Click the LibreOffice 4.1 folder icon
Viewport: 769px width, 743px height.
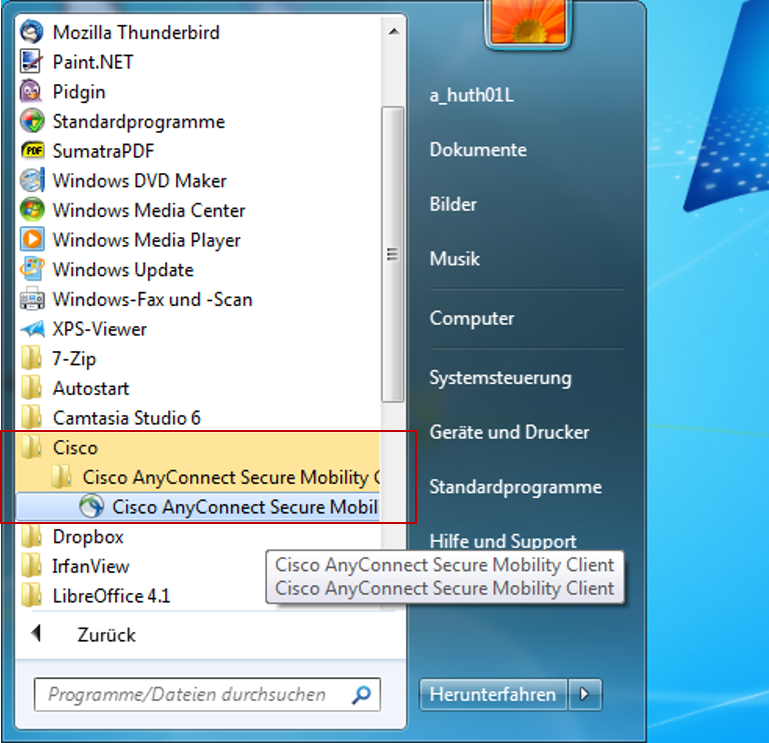pos(32,596)
